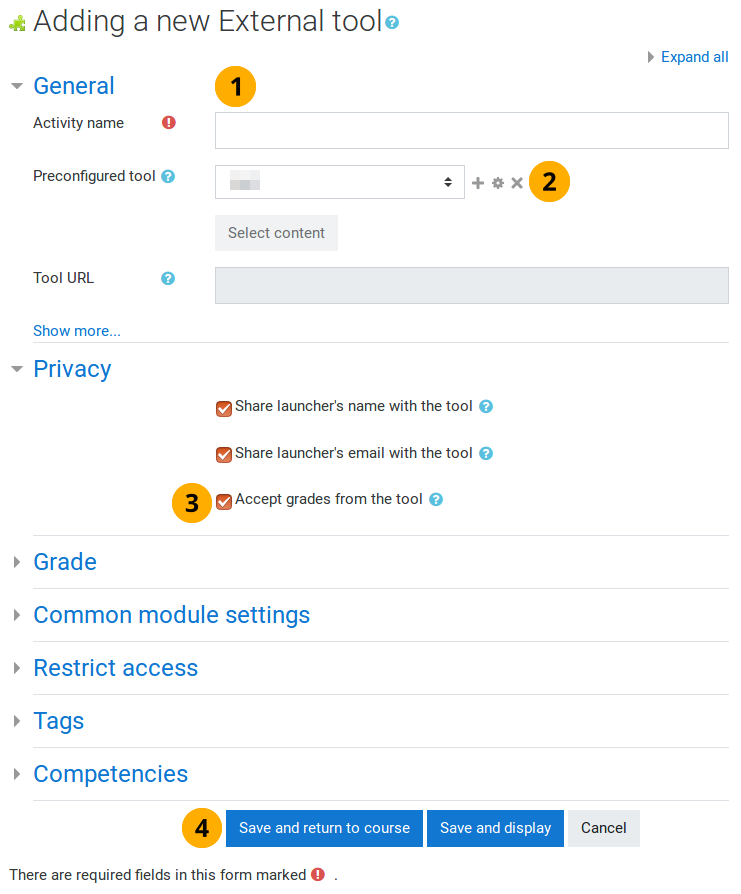The image size is (741, 894).
Task: Click the Activity name text field
Action: coord(471,130)
